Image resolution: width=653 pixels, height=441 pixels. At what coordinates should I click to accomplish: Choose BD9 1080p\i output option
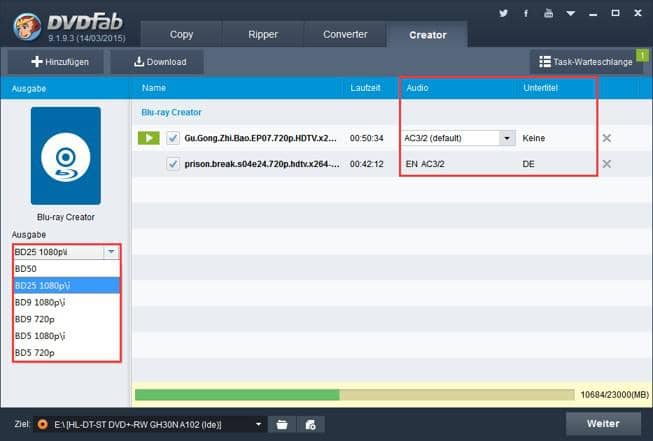coord(67,302)
